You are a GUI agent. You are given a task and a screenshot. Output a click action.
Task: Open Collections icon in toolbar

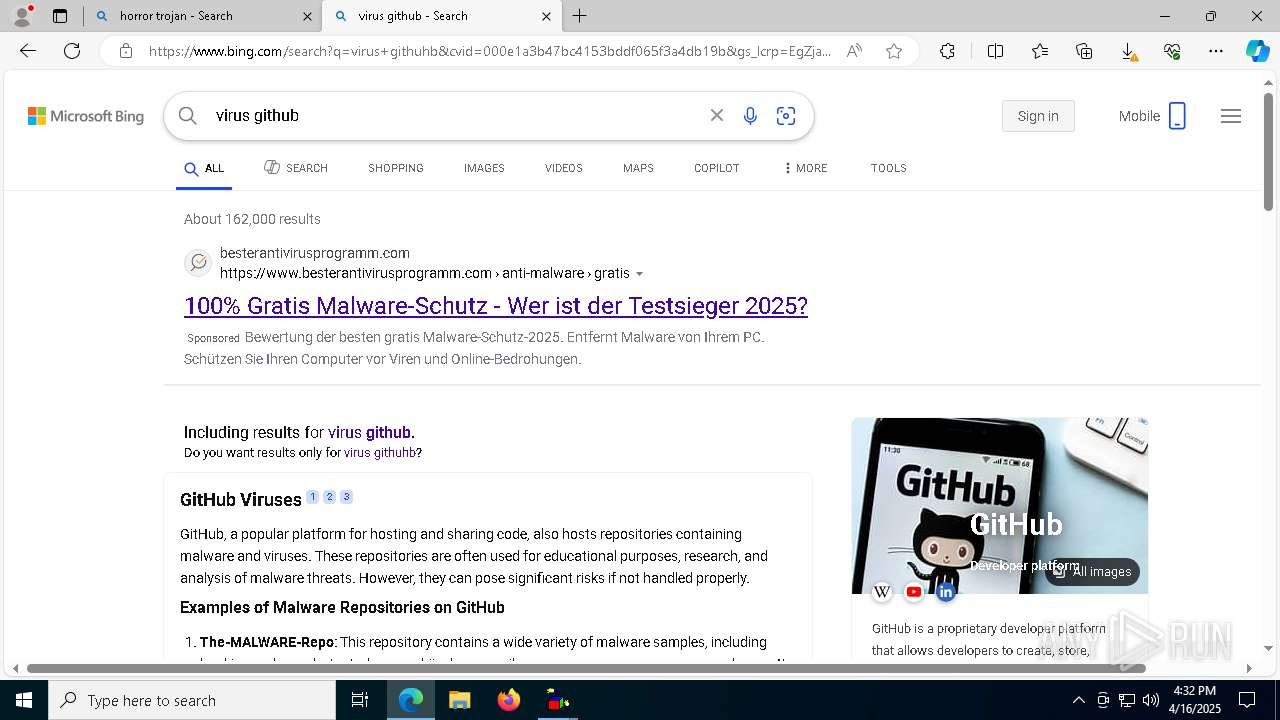[1084, 51]
